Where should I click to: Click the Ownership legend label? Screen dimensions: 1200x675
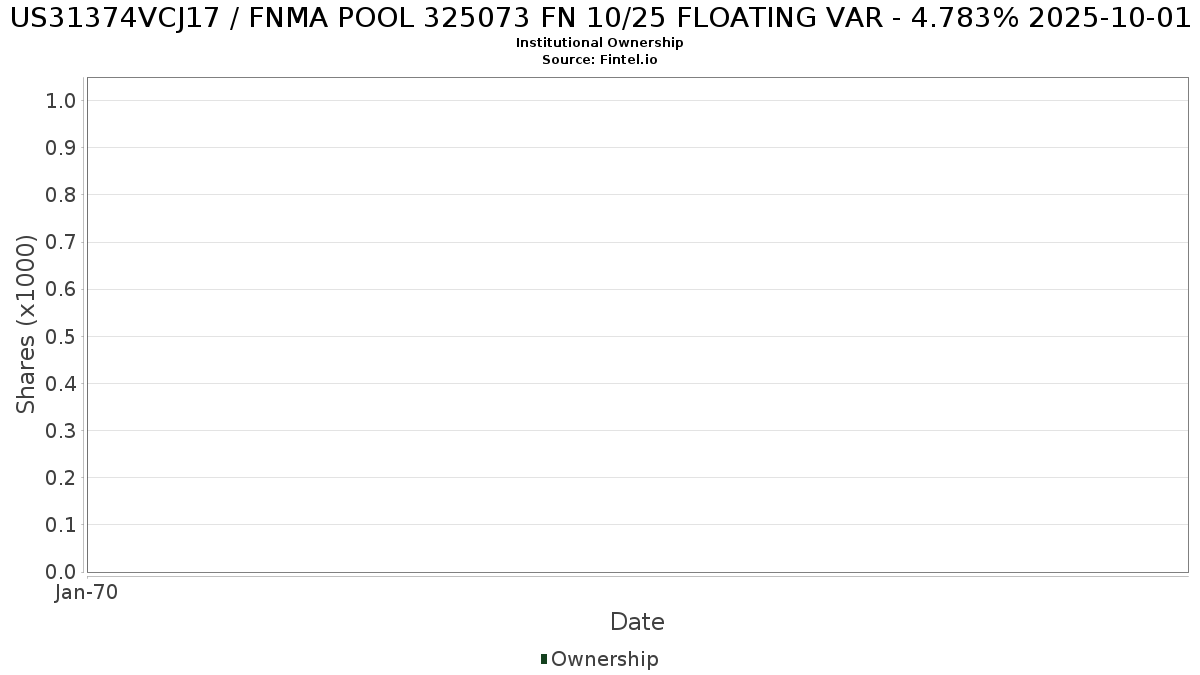605,659
